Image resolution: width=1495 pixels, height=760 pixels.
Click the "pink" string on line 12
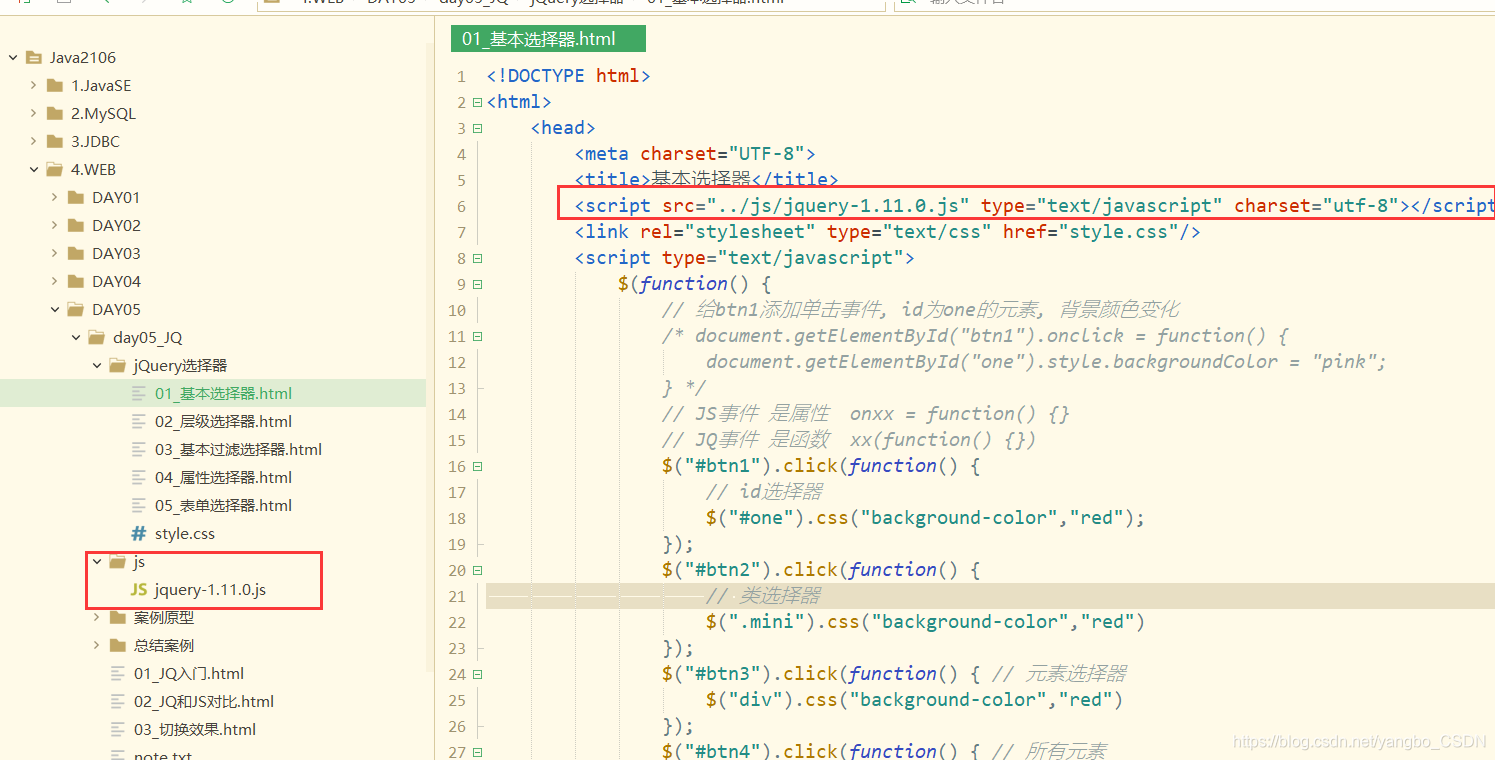[x=1344, y=362]
